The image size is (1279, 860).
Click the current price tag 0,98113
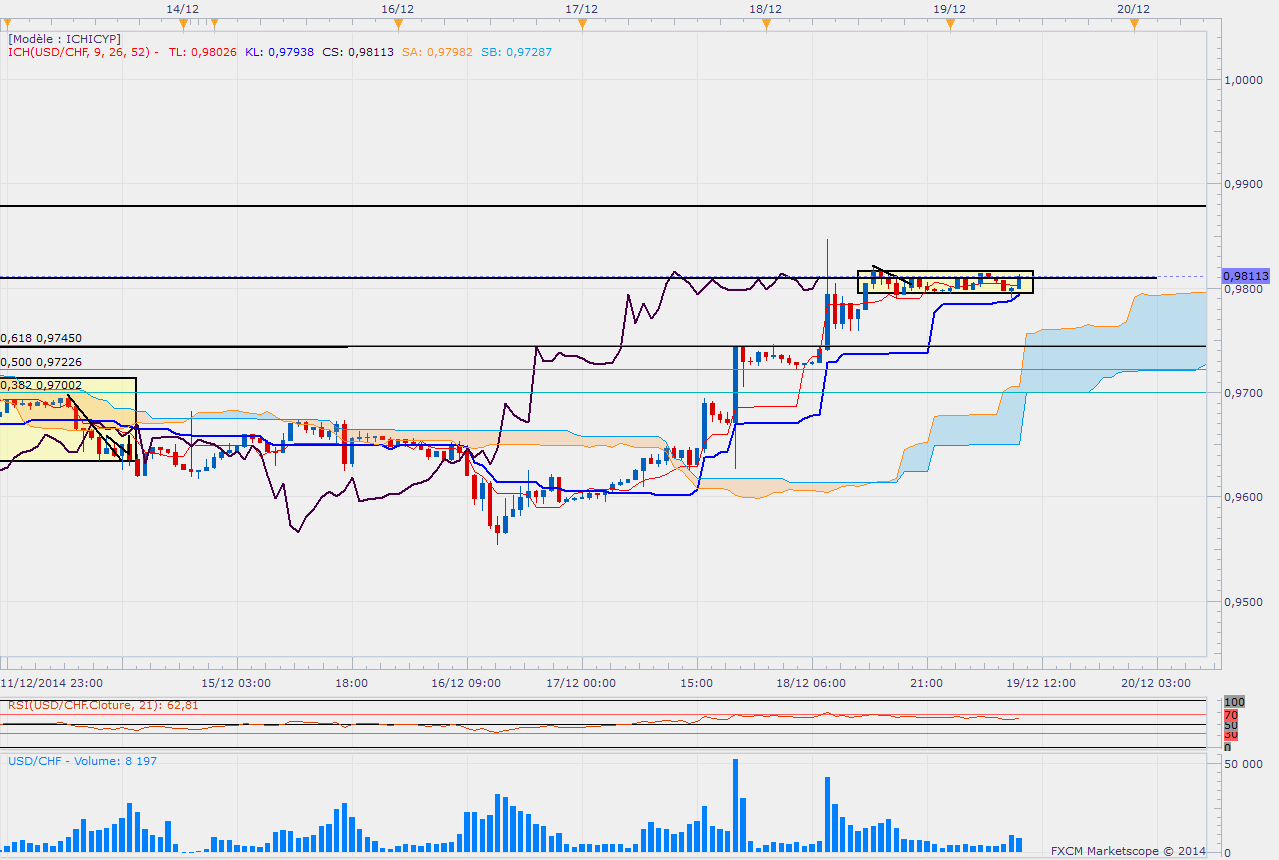pos(1246,276)
